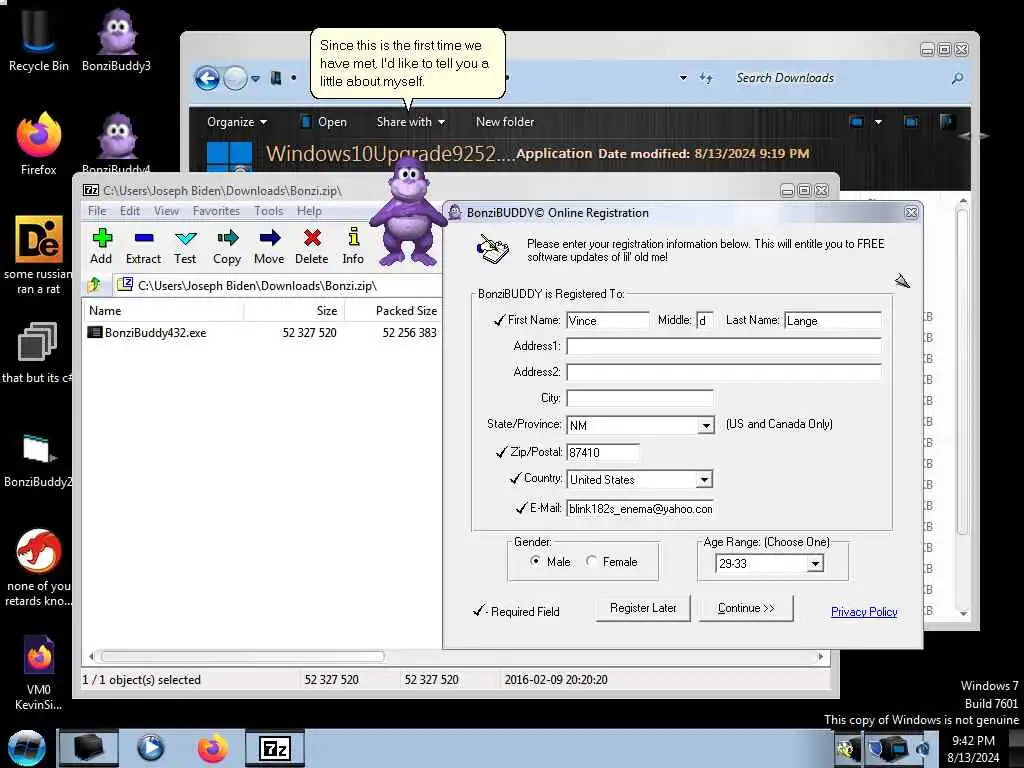Click the E-Mail input field
This screenshot has width=1024, height=768.
pos(640,509)
